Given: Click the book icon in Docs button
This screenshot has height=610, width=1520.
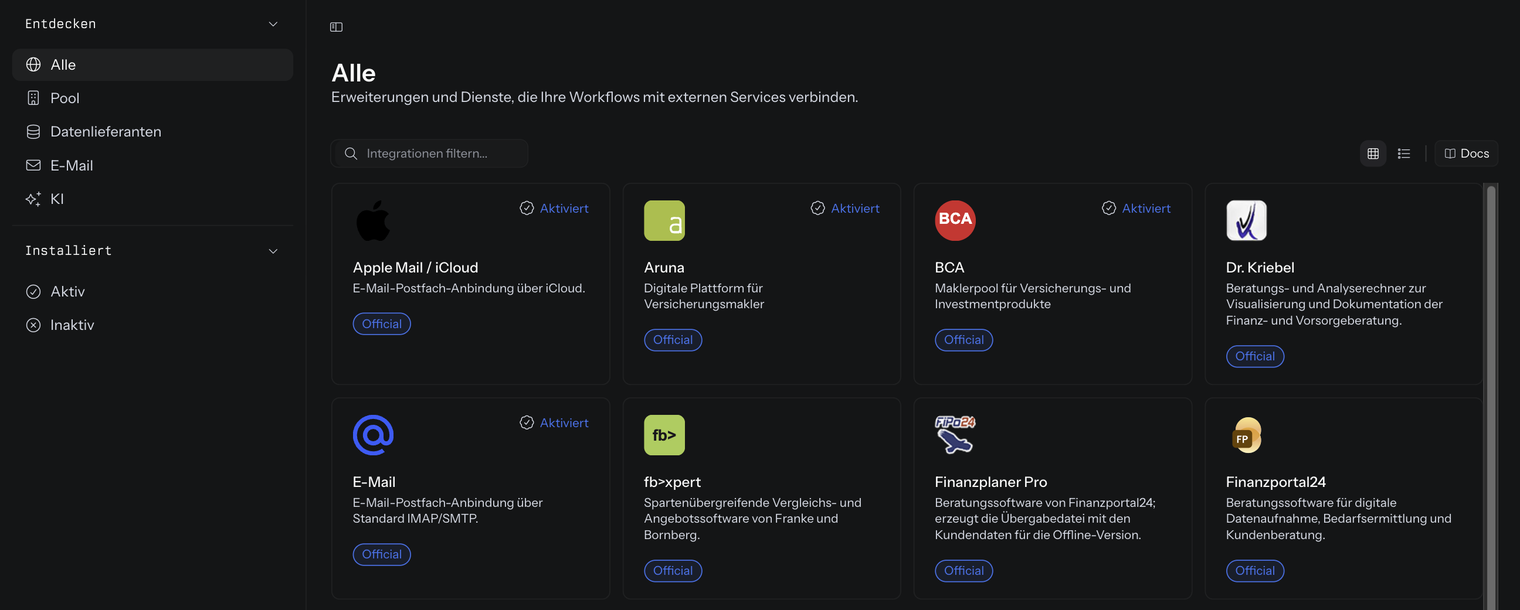Looking at the screenshot, I should (x=1450, y=154).
